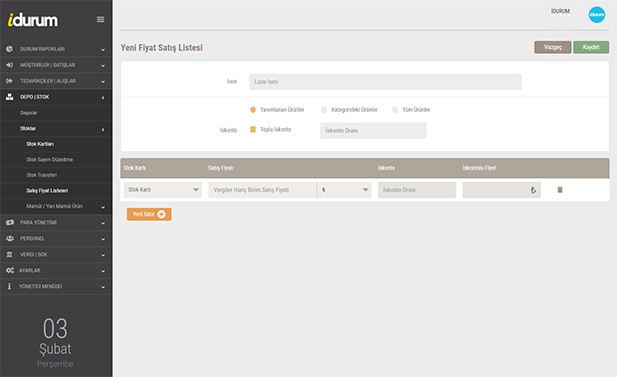Click the İDURUM username text

click(560, 11)
